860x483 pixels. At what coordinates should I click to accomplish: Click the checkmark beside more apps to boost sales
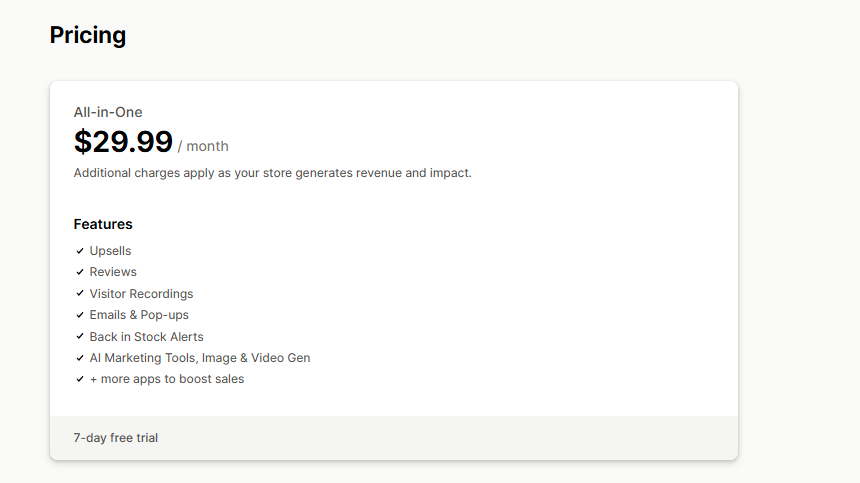79,379
